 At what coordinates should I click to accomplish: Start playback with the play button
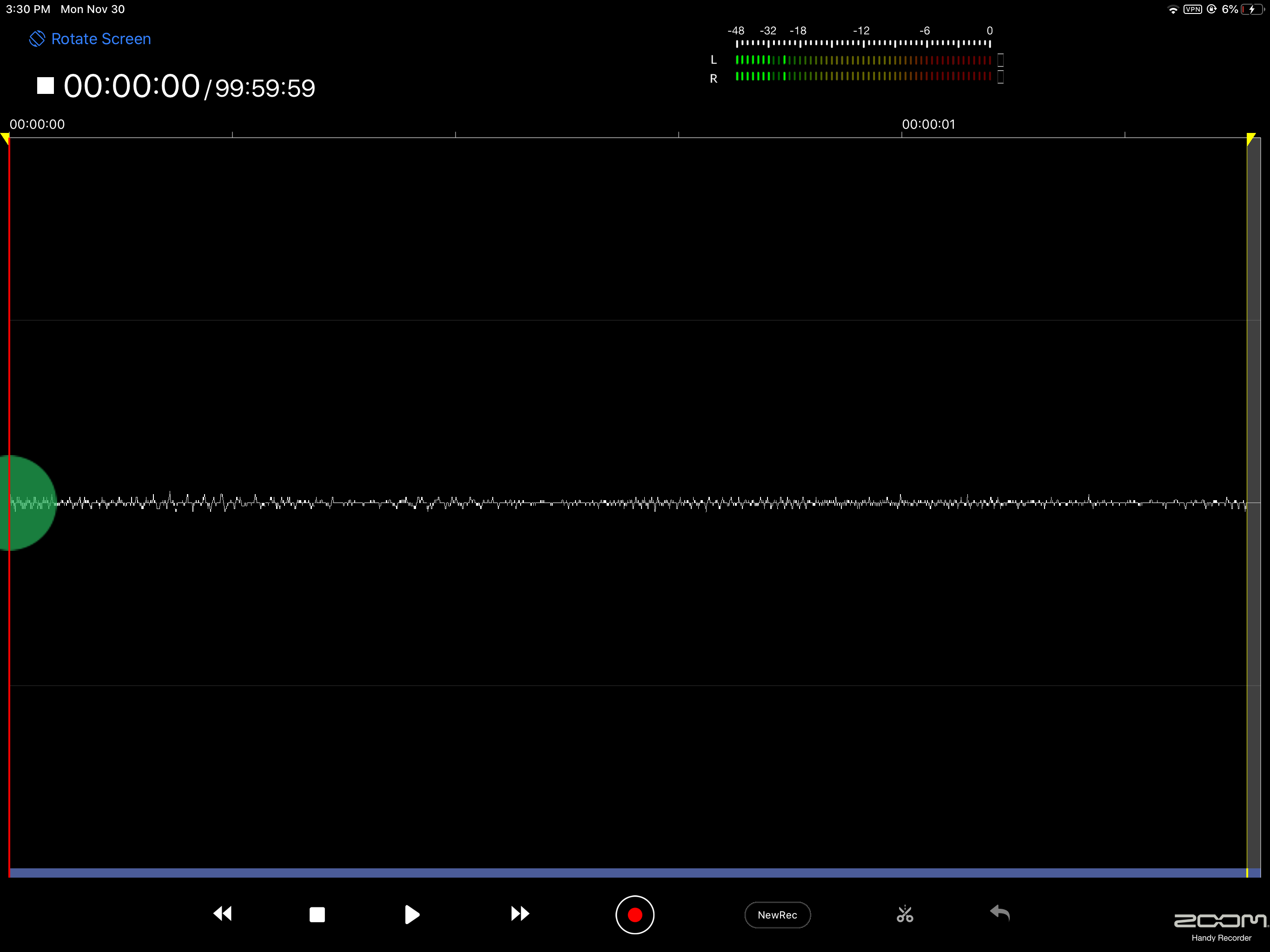[412, 914]
